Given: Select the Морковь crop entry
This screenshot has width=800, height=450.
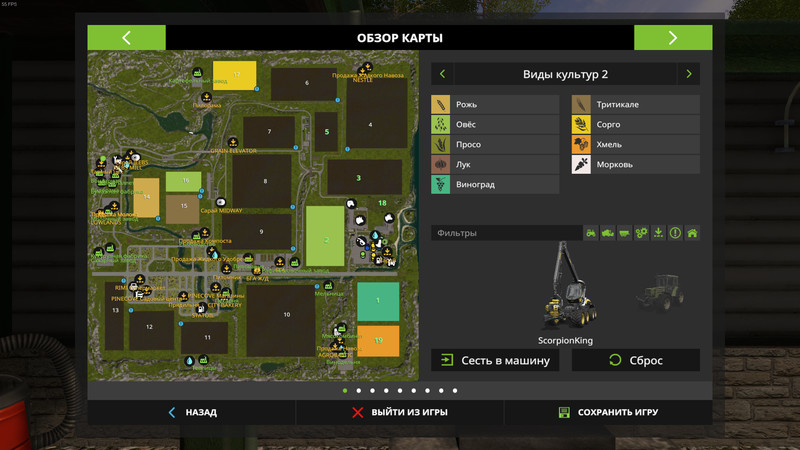Looking at the screenshot, I should [x=635, y=165].
